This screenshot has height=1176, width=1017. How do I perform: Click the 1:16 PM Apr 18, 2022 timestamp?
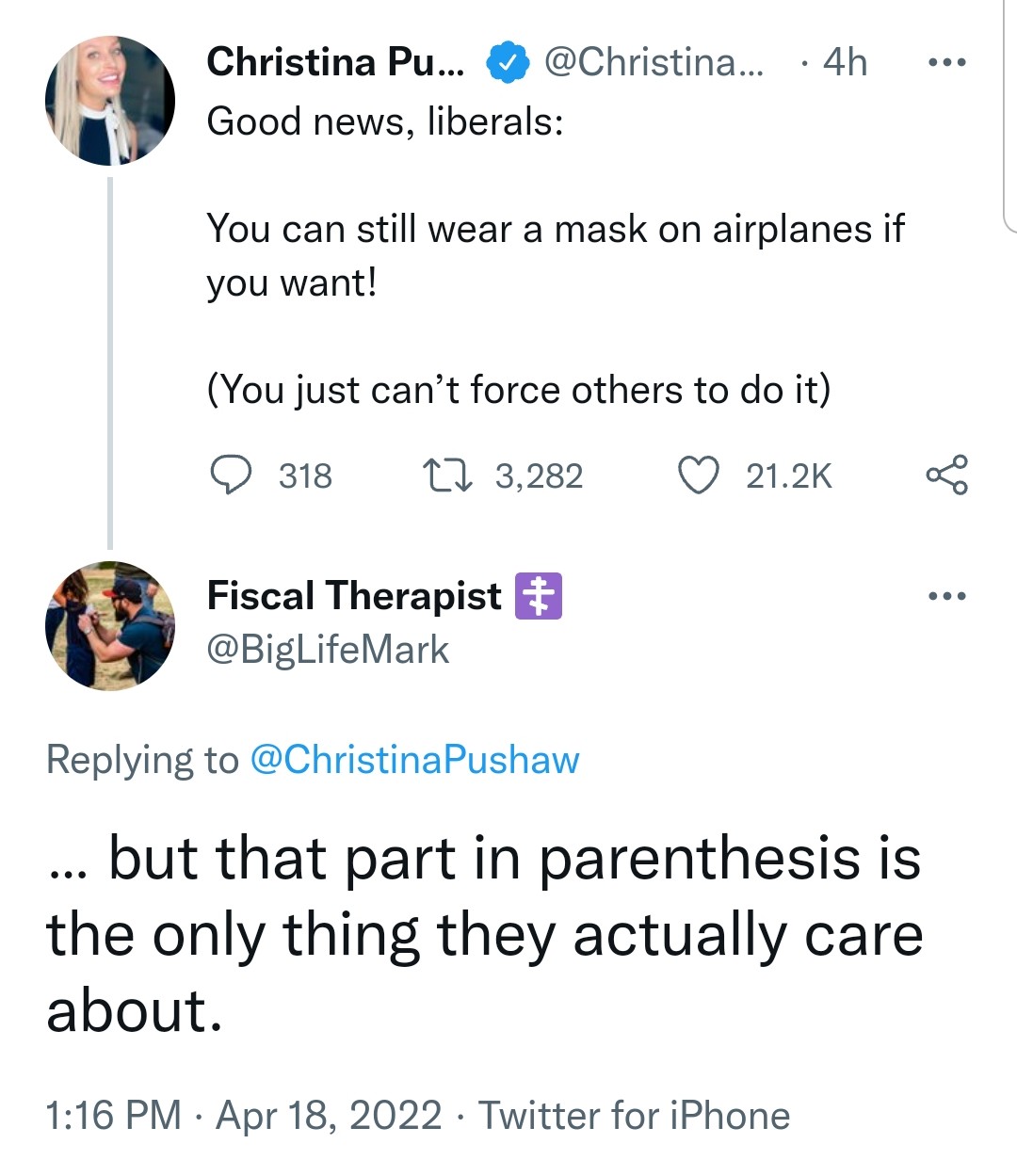[244, 1116]
